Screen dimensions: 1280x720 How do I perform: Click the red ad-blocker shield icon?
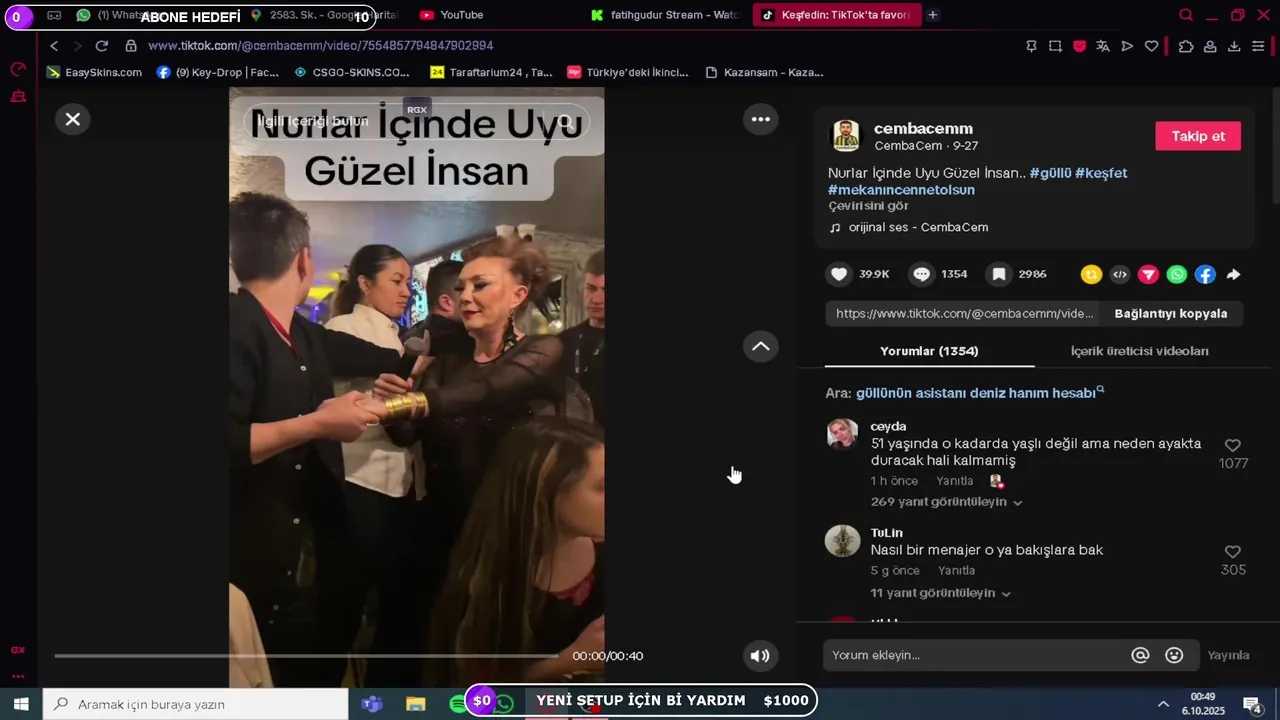(x=1079, y=46)
